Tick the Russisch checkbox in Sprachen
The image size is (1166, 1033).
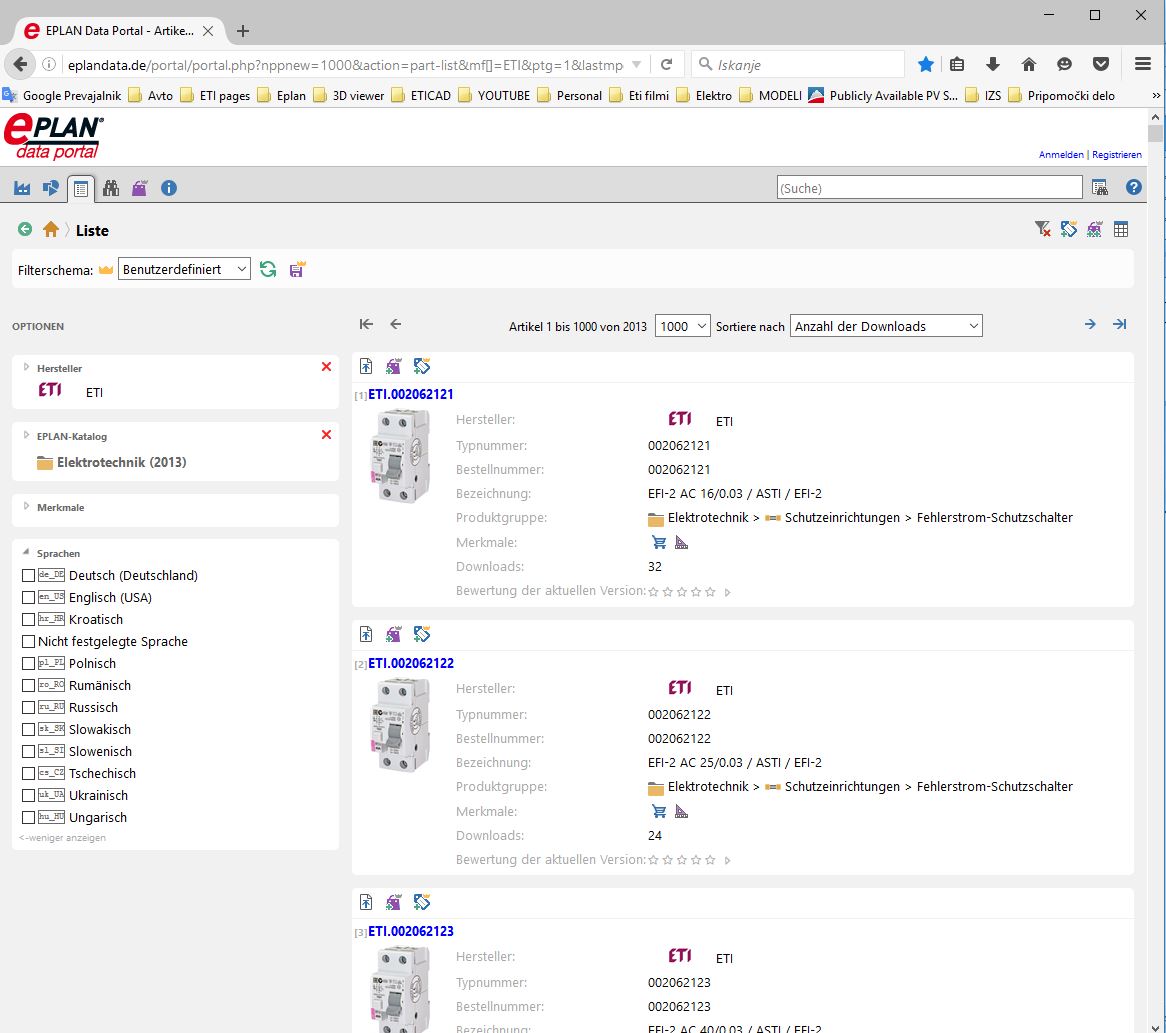click(28, 707)
